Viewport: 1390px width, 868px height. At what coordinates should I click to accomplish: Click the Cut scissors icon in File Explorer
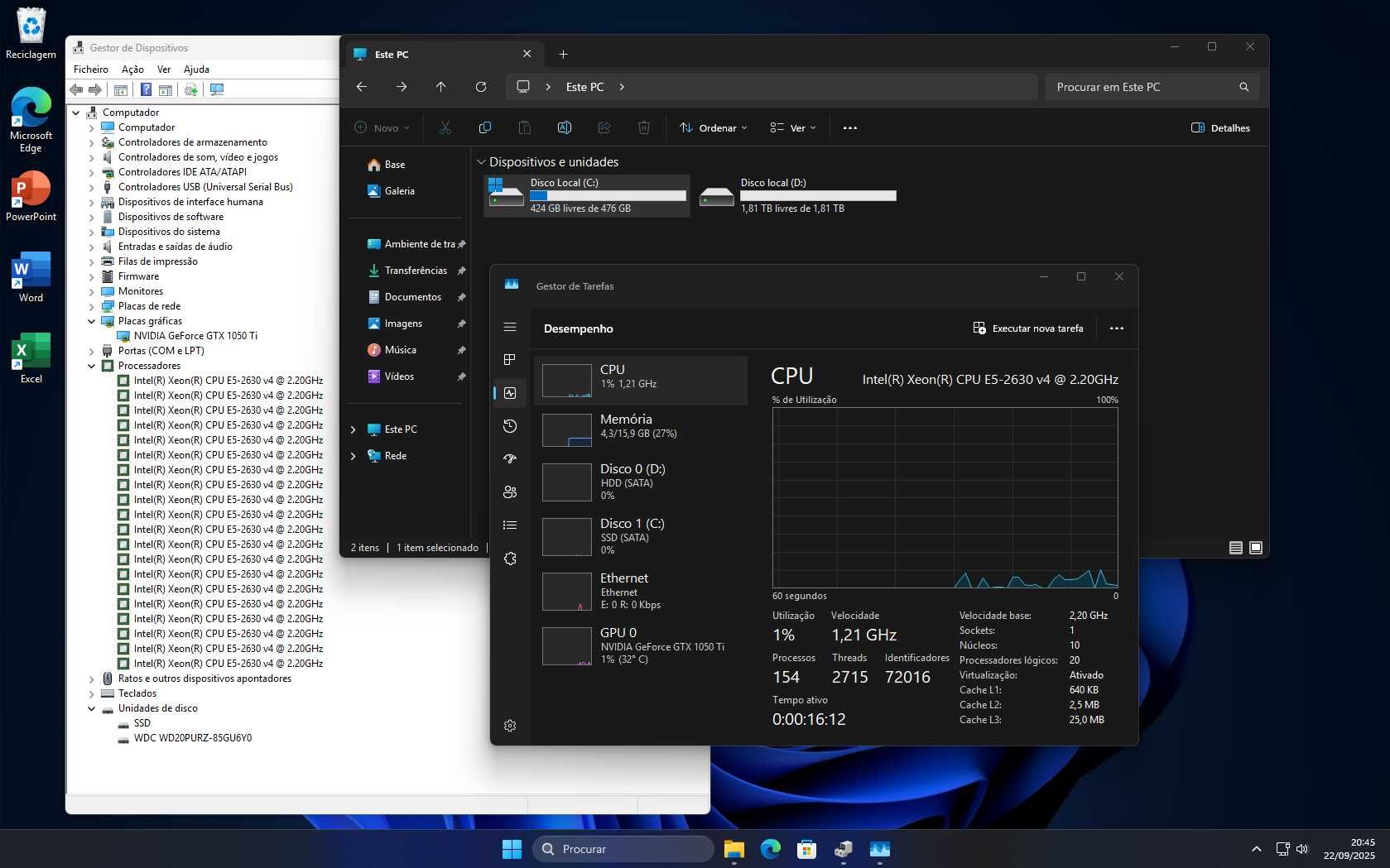click(x=445, y=127)
